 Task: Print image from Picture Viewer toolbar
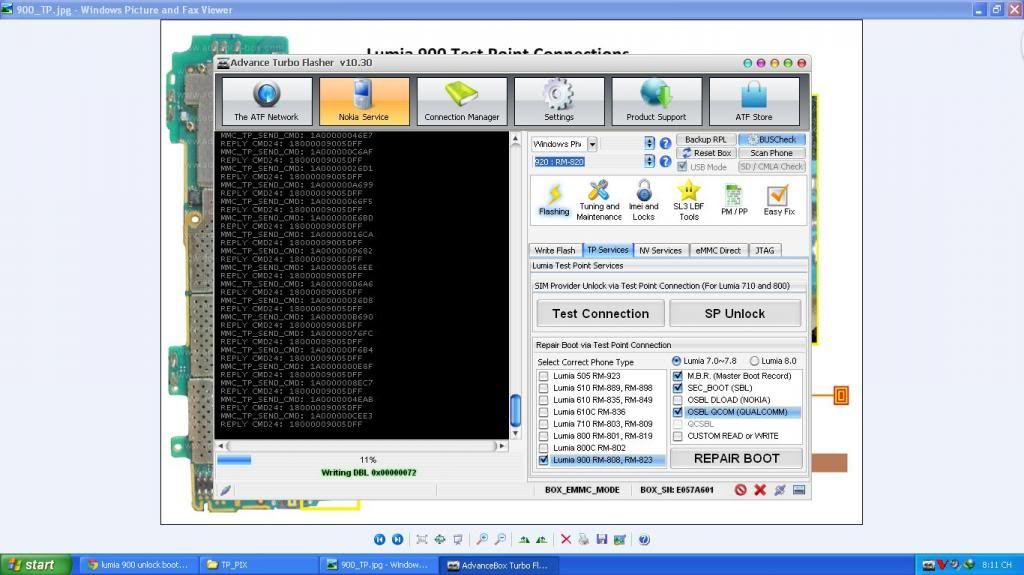[x=584, y=539]
